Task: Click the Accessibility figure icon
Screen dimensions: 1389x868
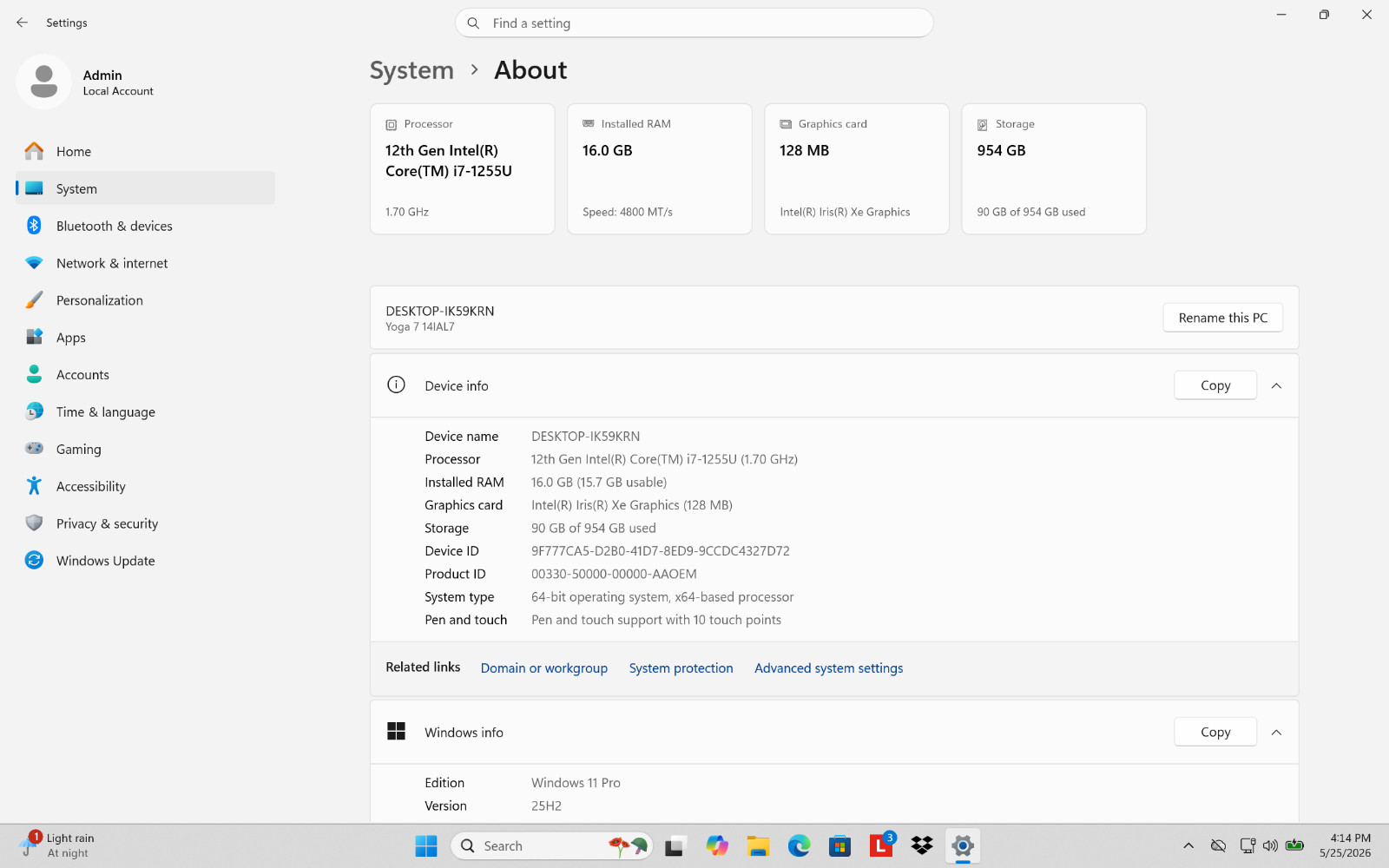Action: (34, 486)
